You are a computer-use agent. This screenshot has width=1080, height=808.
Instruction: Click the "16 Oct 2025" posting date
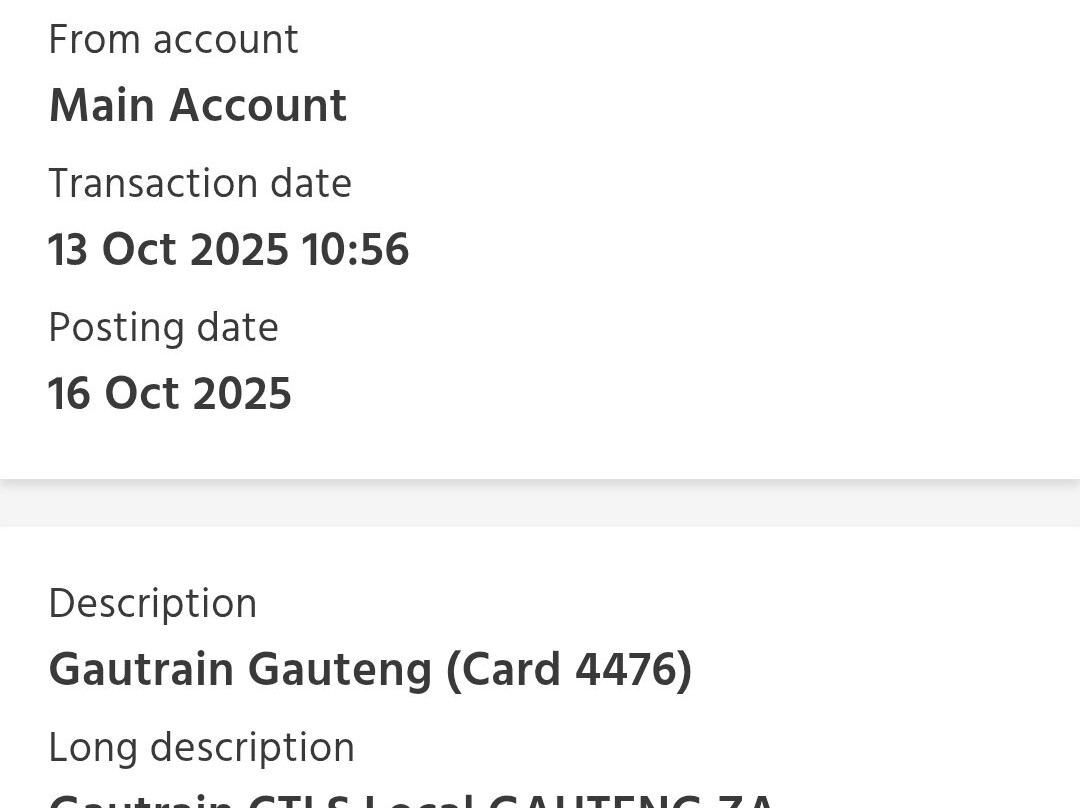point(169,394)
